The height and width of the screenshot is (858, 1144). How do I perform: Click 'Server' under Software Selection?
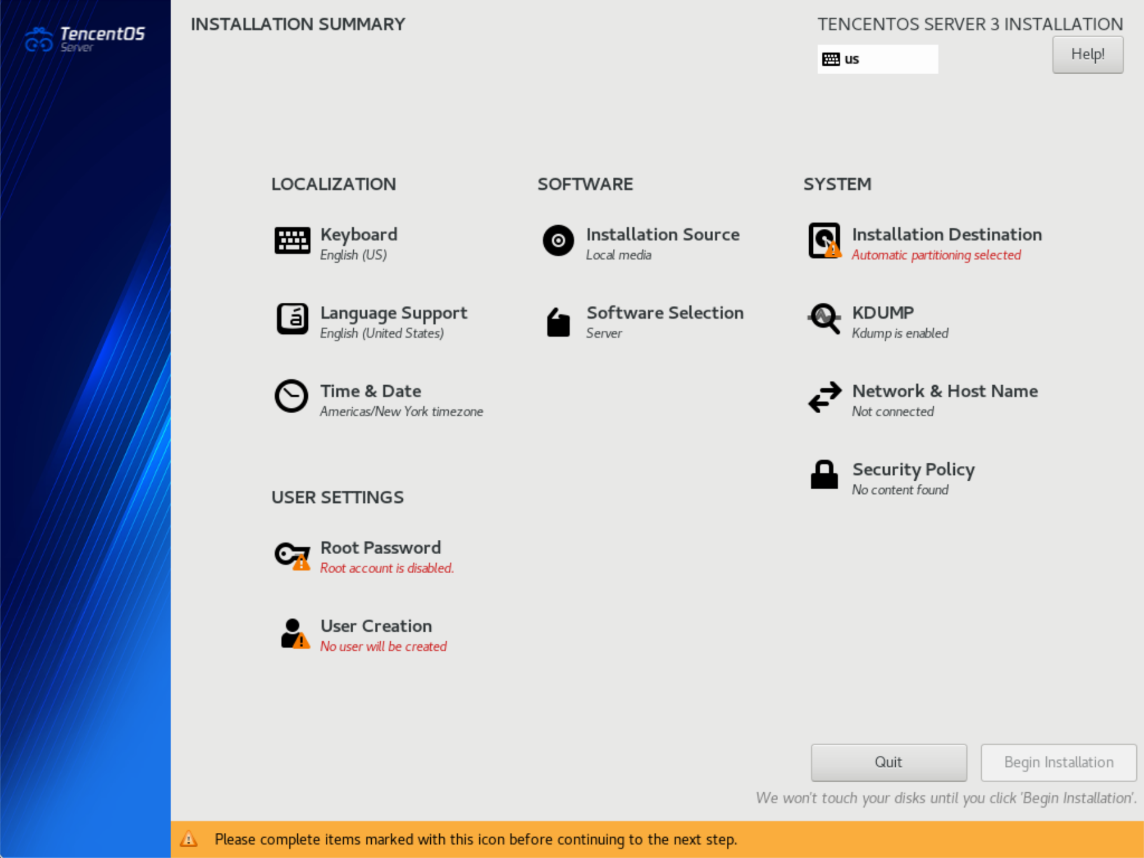pos(603,333)
